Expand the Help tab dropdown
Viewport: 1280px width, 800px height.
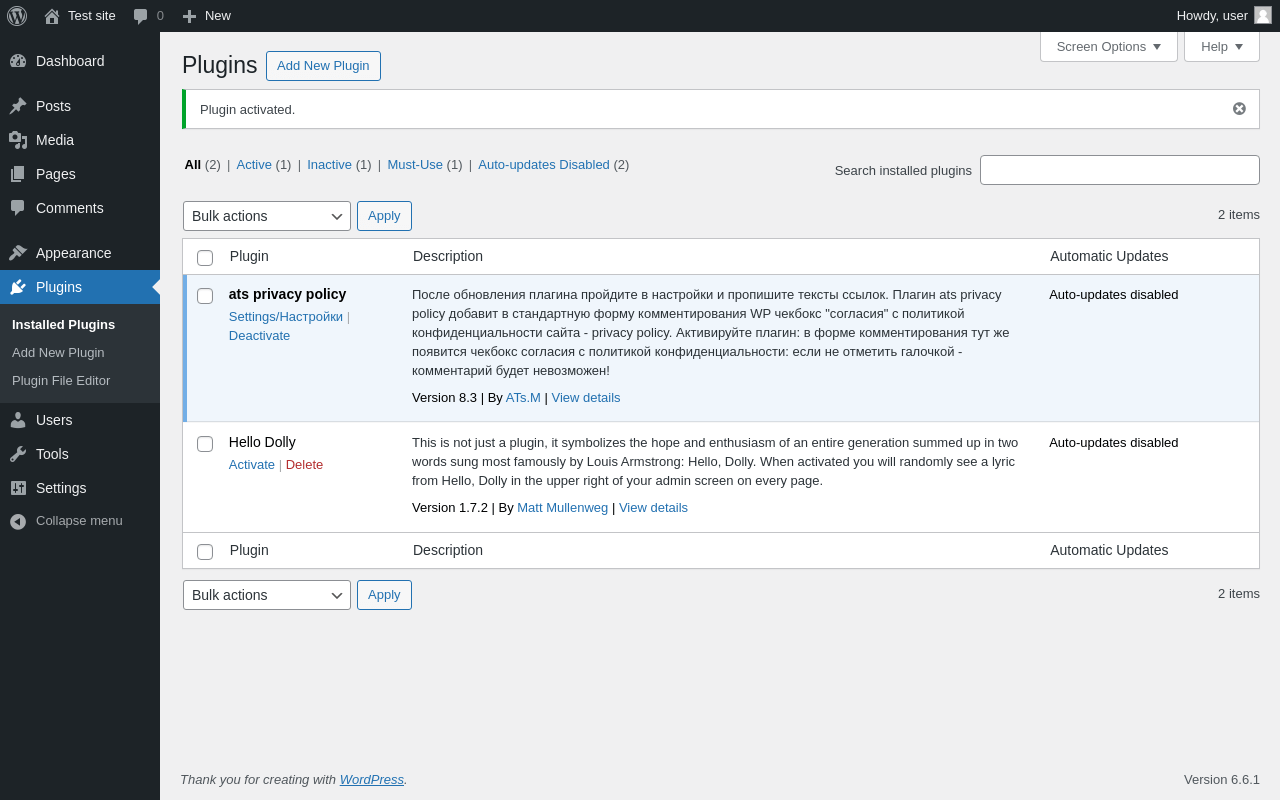(1221, 46)
